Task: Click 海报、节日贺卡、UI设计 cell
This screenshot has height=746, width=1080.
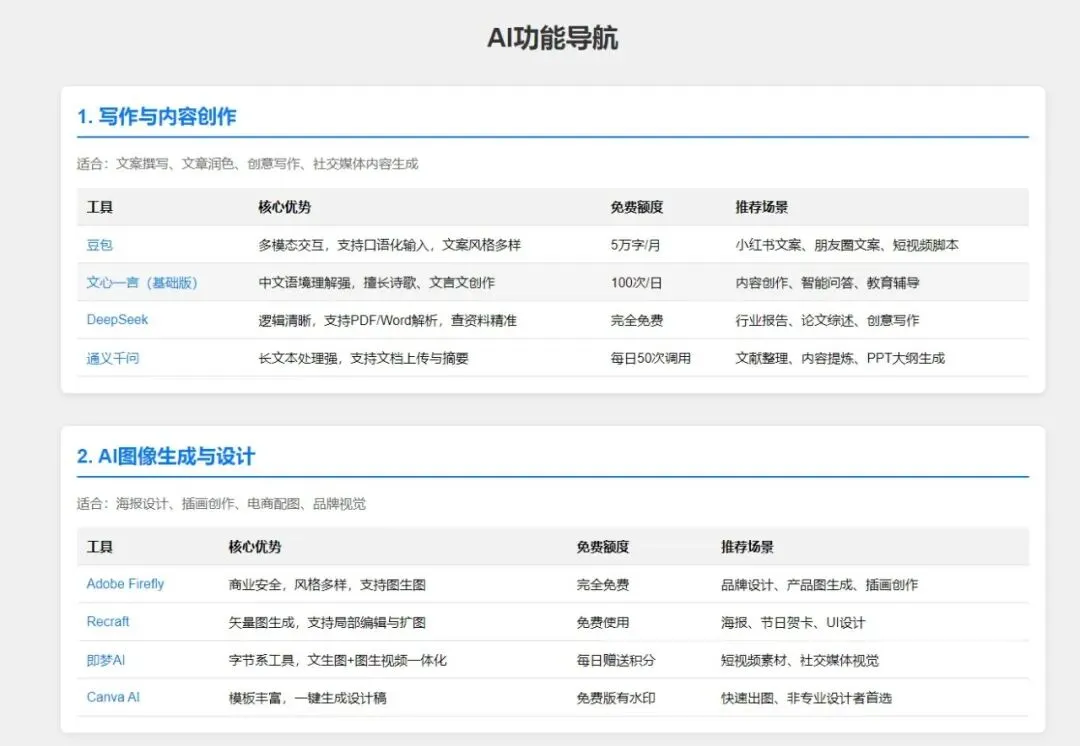Action: click(x=793, y=623)
